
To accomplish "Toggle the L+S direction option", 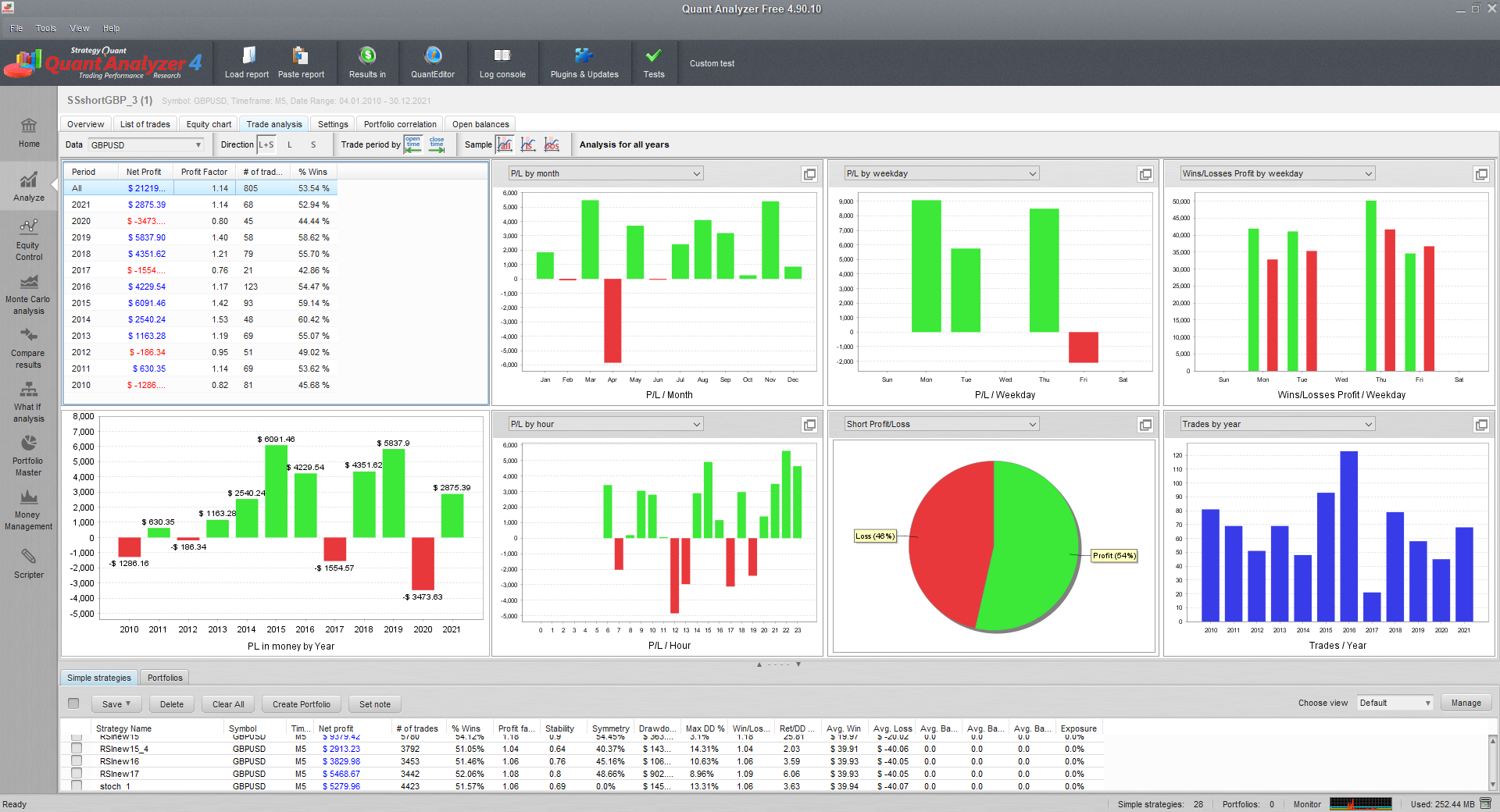I will click(x=266, y=144).
